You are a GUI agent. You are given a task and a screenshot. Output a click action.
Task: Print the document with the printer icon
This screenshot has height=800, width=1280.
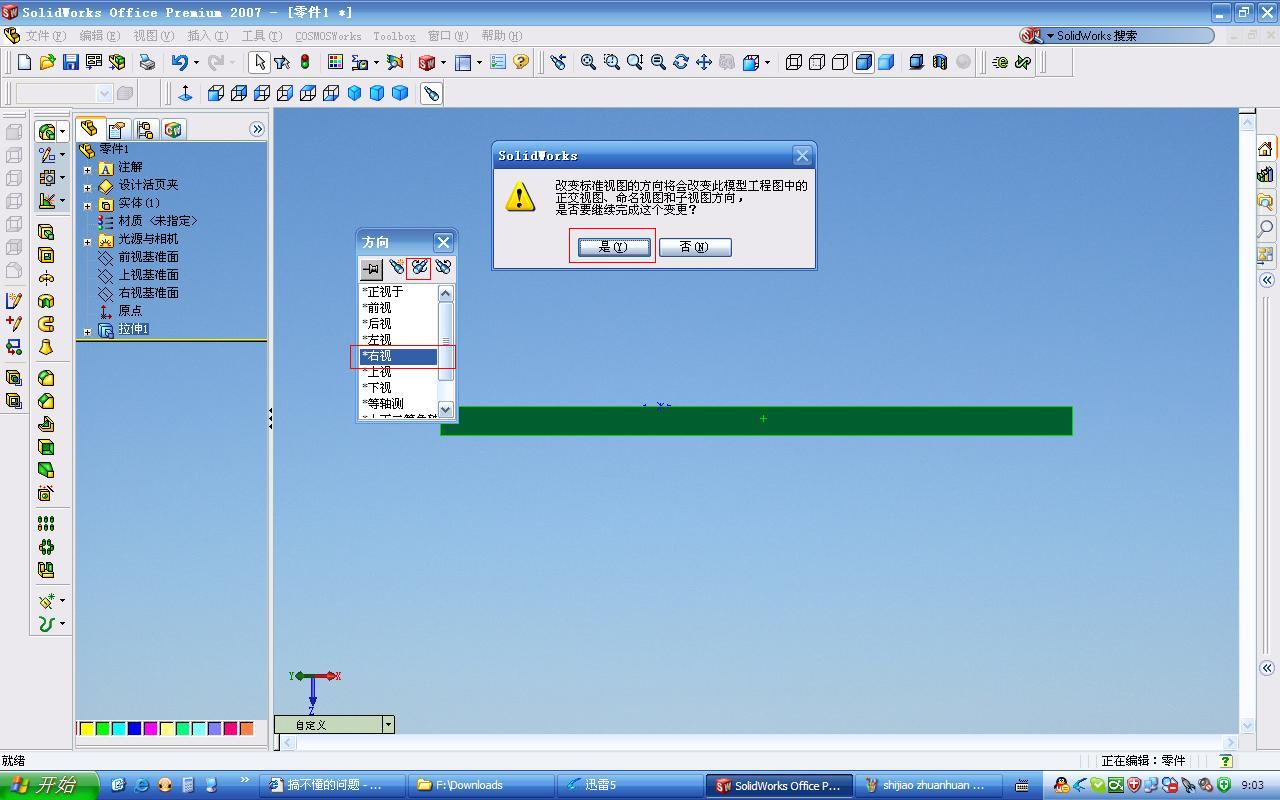click(x=147, y=62)
